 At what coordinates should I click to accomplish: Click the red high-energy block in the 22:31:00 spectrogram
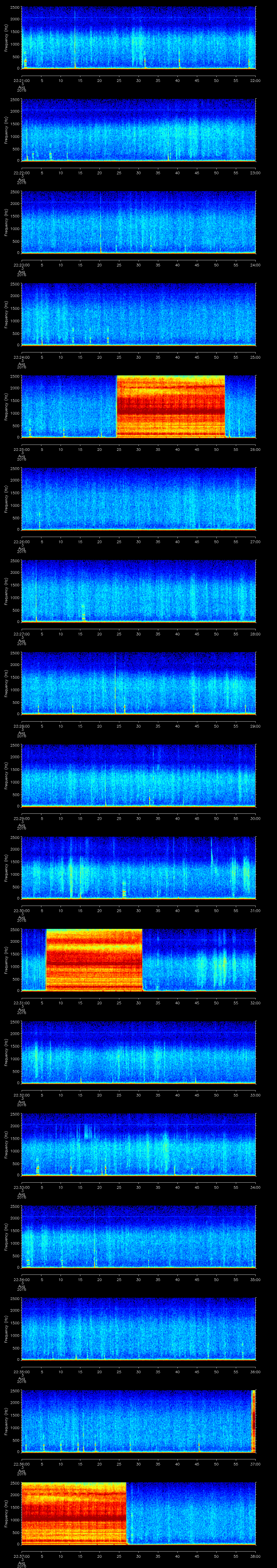pos(94,959)
